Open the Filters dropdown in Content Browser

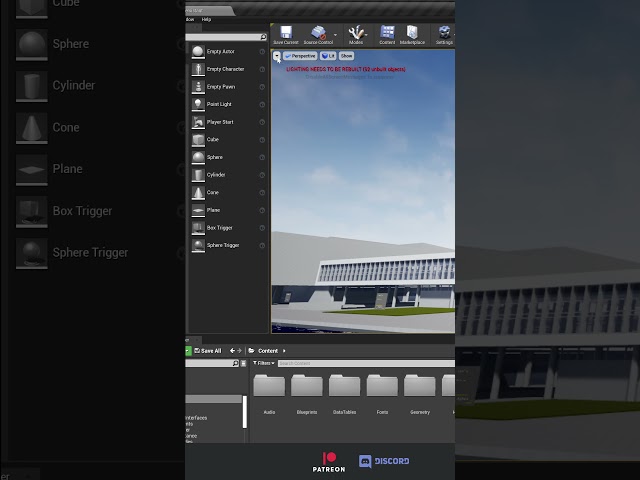(264, 363)
